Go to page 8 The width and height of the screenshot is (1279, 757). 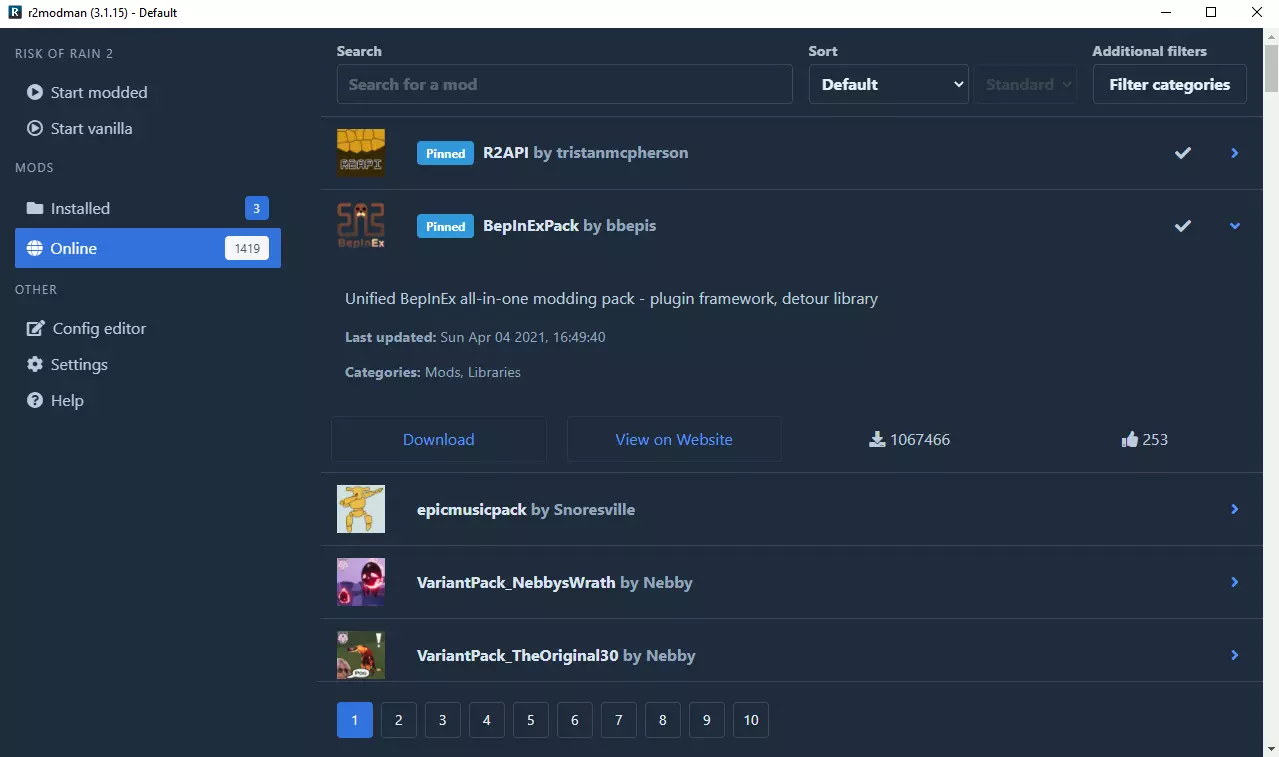pyautogui.click(x=663, y=720)
